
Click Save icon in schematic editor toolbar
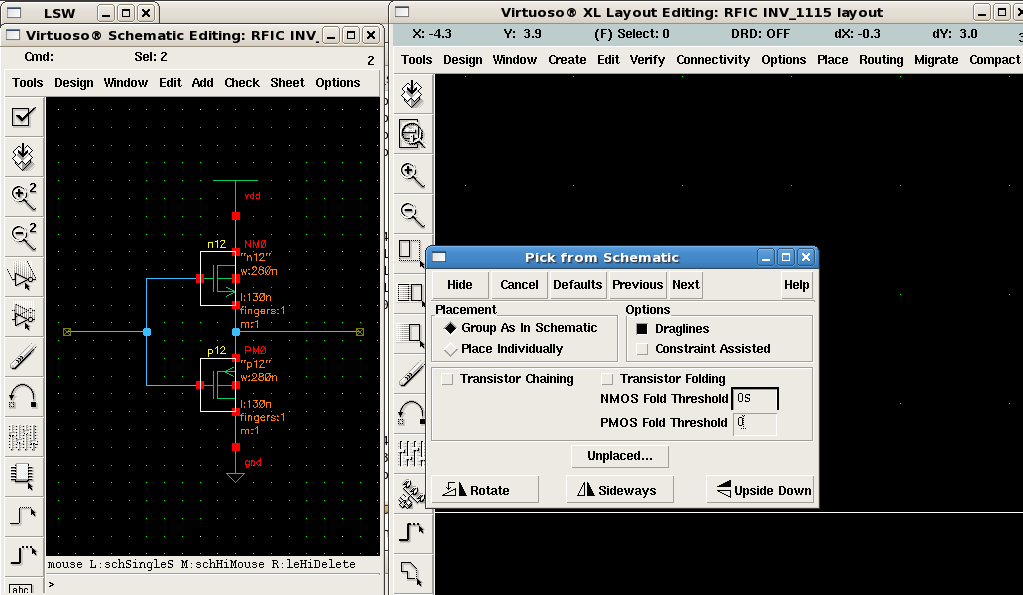pyautogui.click(x=24, y=157)
